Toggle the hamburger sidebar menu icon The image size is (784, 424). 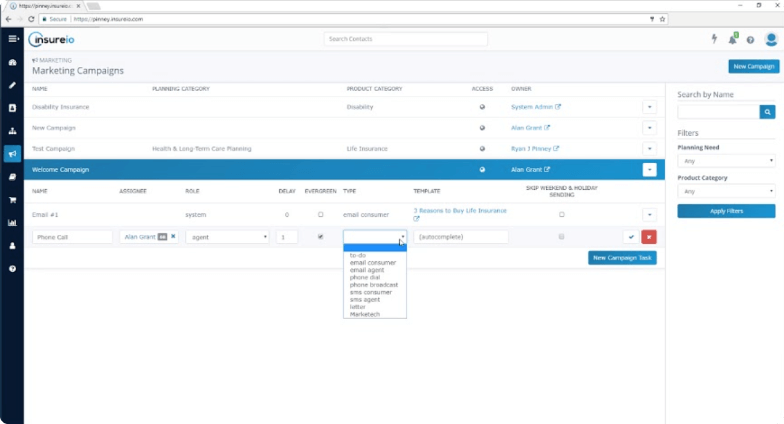tap(13, 38)
